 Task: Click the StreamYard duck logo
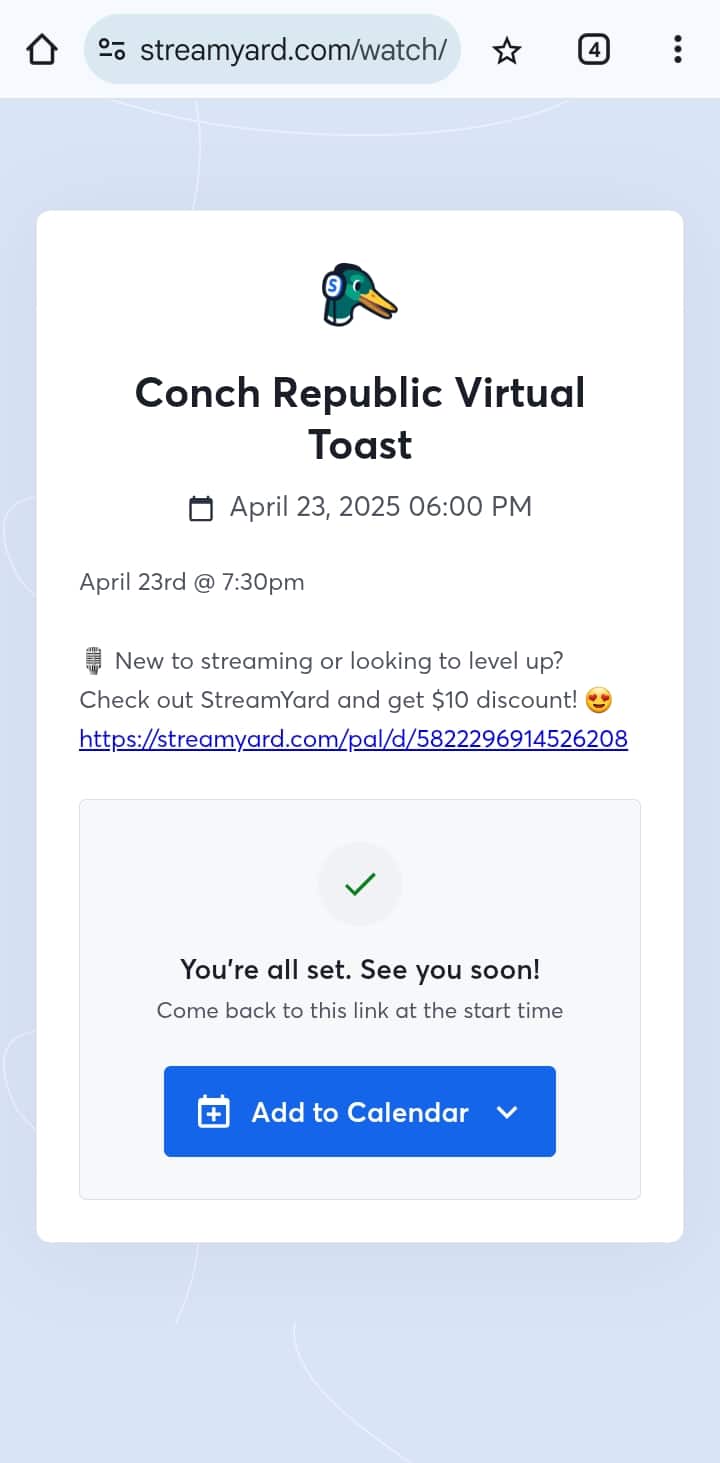pos(359,295)
